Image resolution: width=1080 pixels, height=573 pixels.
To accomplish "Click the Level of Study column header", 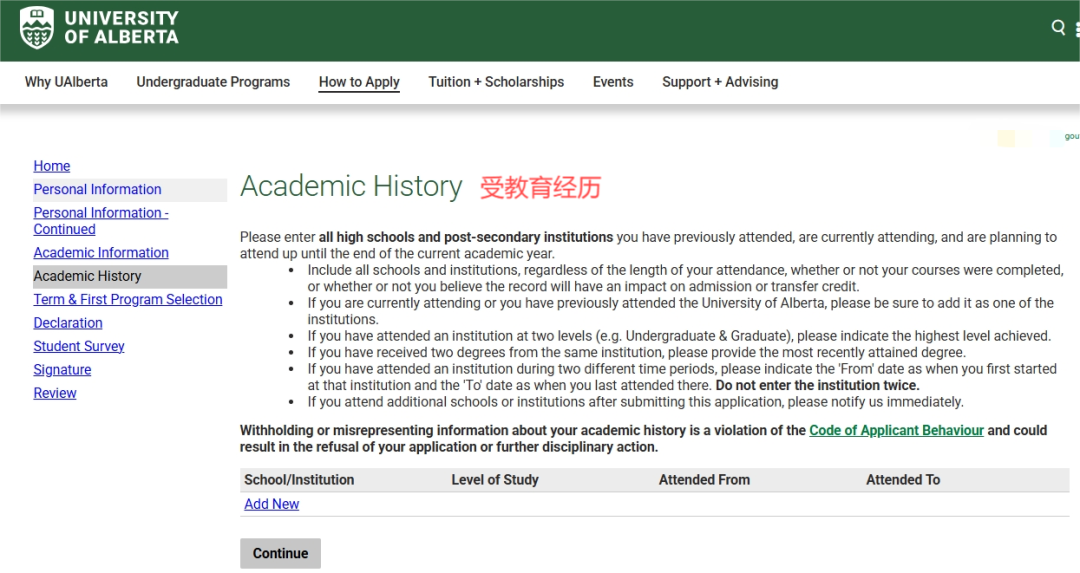I will point(495,480).
